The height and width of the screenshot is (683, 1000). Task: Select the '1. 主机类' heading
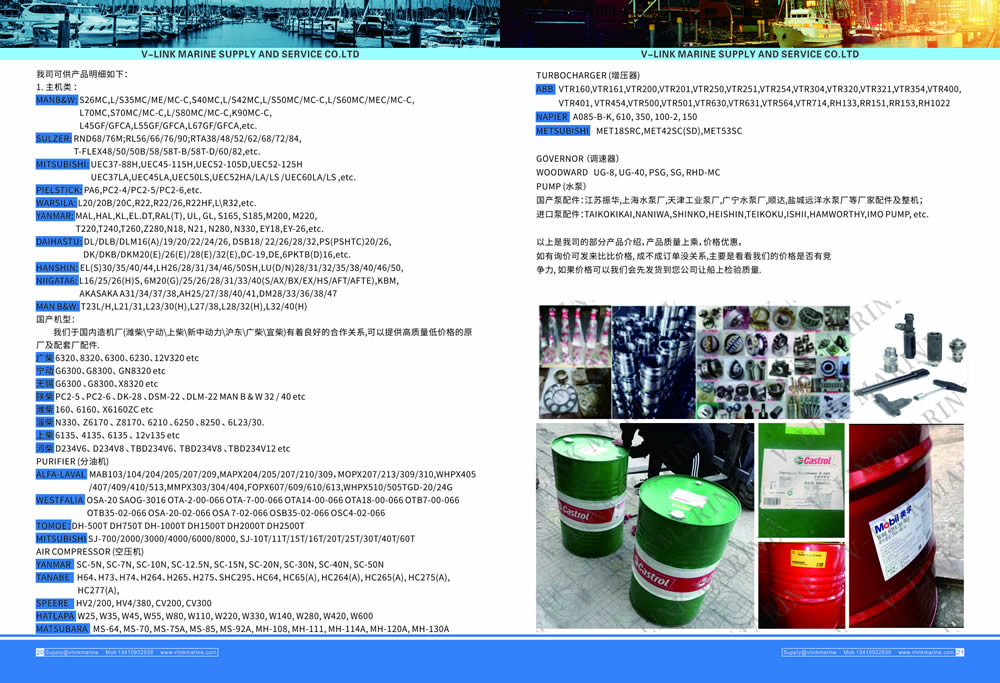click(57, 87)
